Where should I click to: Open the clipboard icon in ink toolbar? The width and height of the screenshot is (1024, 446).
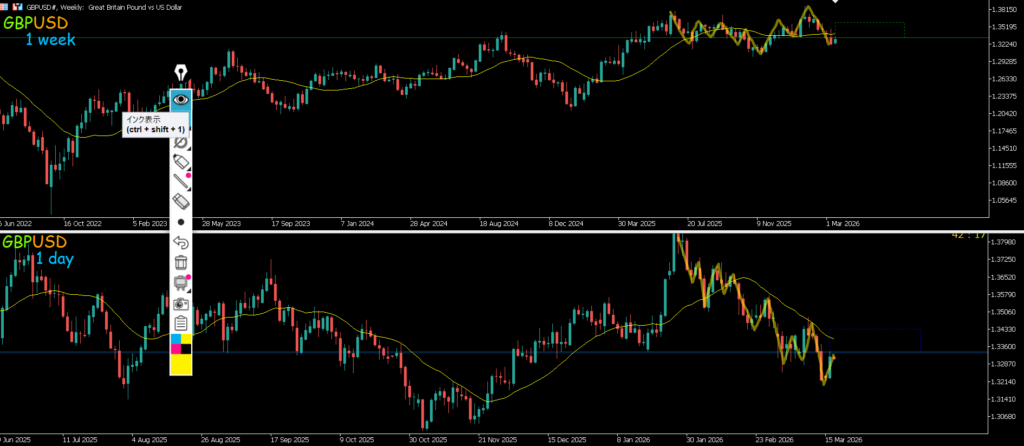(181, 323)
